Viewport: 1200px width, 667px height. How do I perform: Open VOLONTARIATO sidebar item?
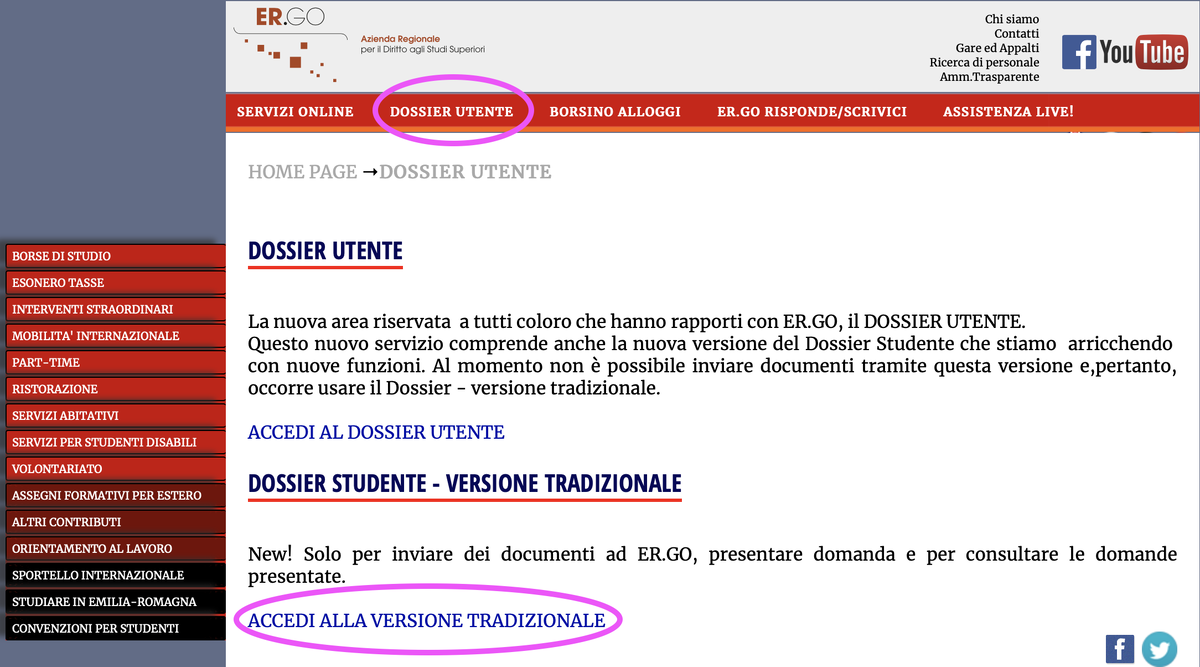pyautogui.click(x=115, y=469)
